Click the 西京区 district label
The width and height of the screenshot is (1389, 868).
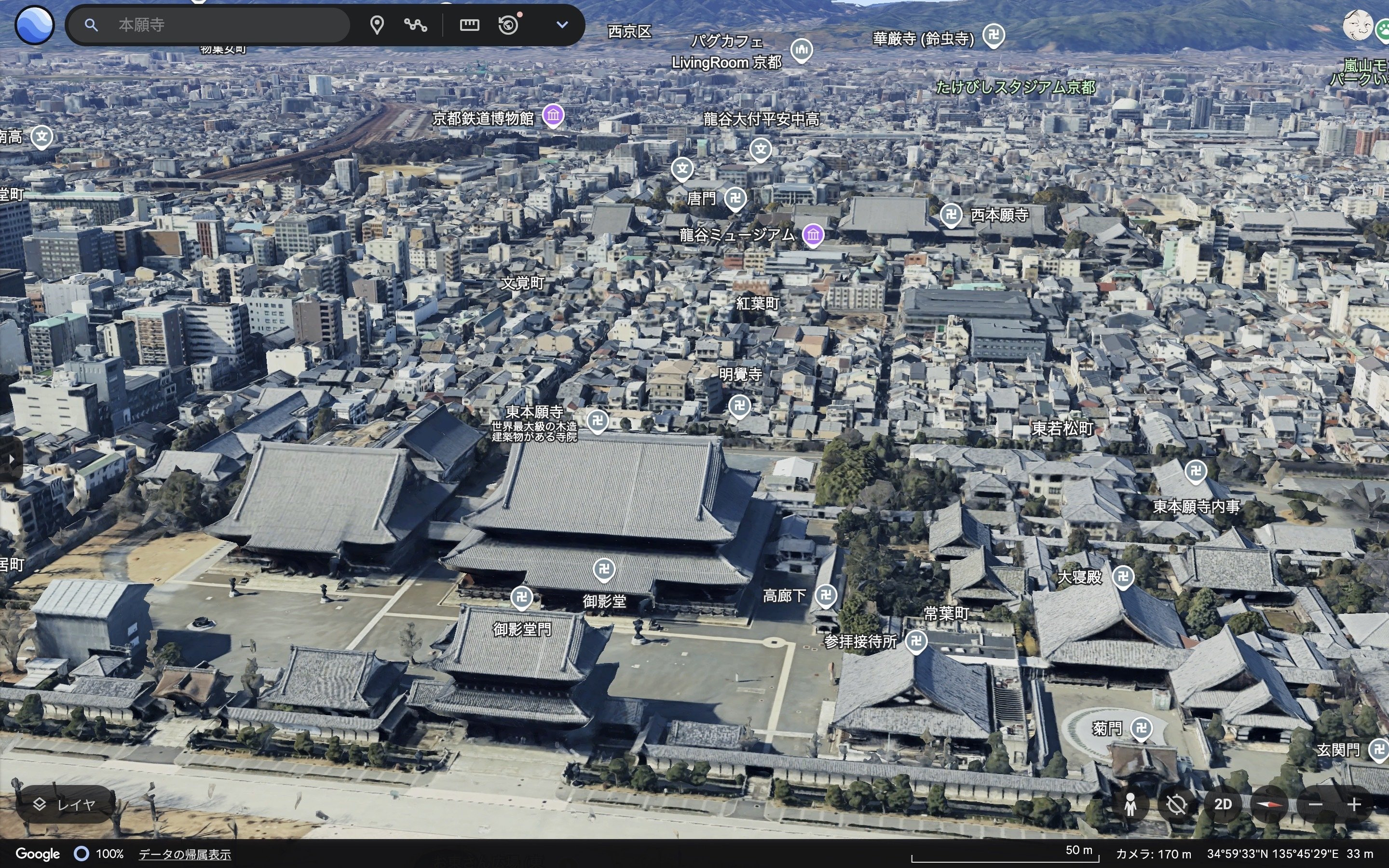pyautogui.click(x=630, y=31)
